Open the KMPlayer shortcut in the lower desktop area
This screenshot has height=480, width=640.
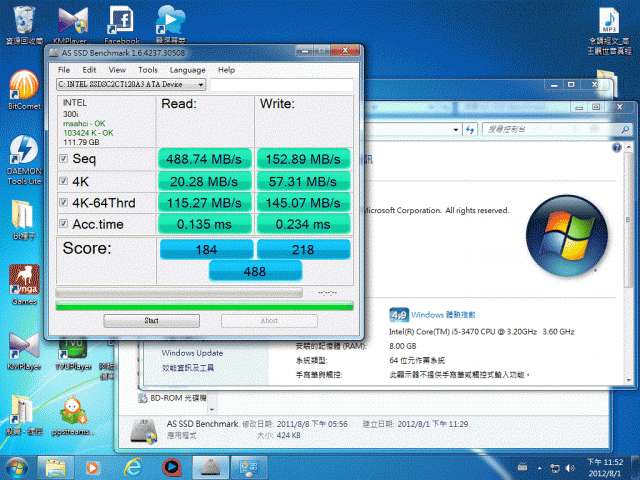point(24,346)
